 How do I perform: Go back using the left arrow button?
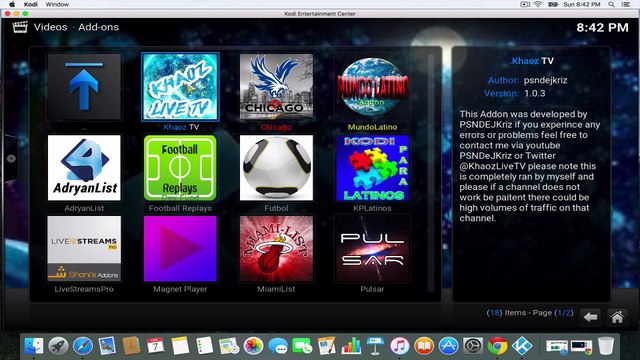pyautogui.click(x=590, y=317)
